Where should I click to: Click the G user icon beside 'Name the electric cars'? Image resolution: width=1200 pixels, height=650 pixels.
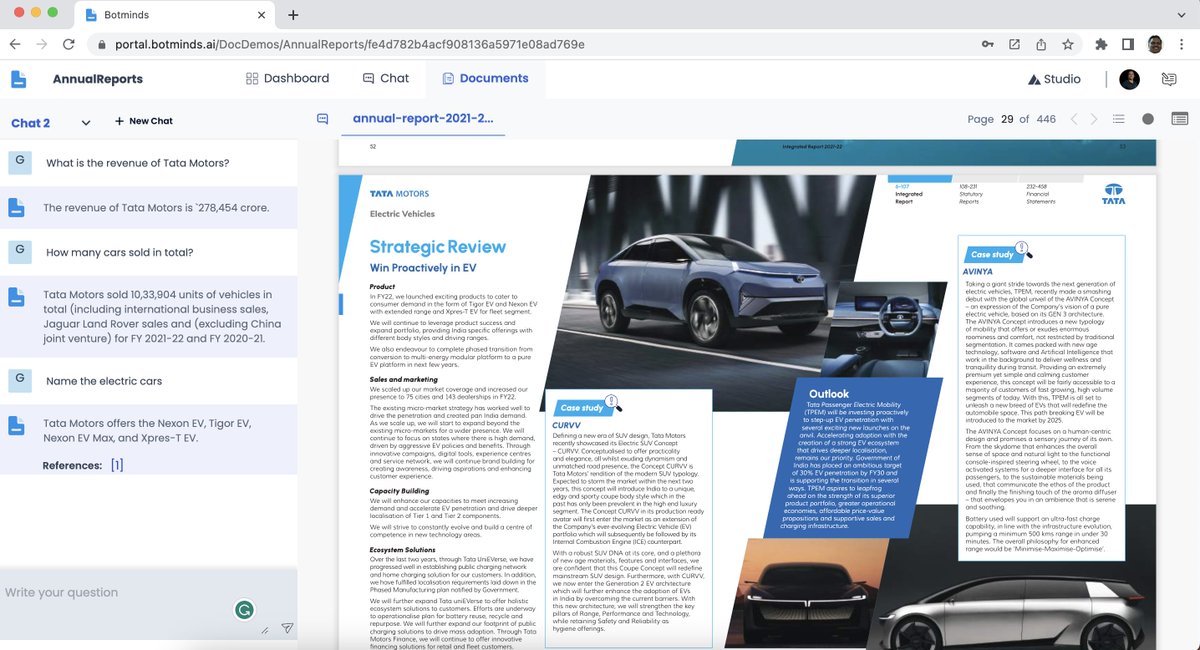[20, 380]
